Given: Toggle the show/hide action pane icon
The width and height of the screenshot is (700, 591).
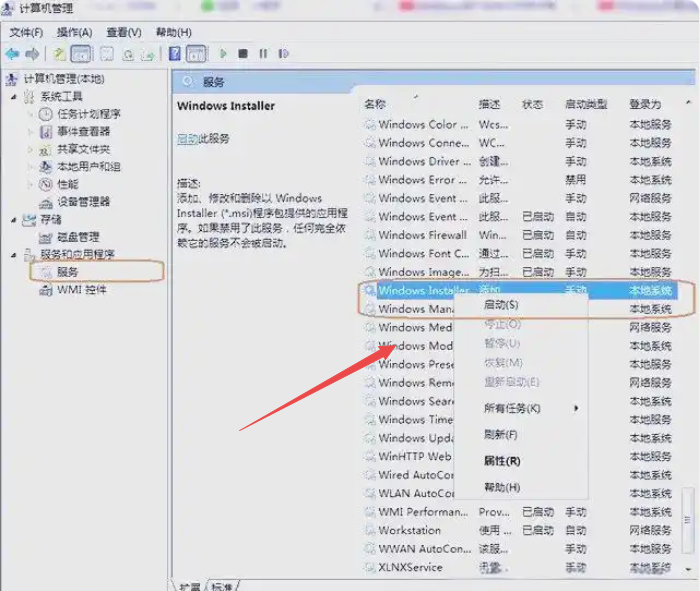Looking at the screenshot, I should (196, 54).
